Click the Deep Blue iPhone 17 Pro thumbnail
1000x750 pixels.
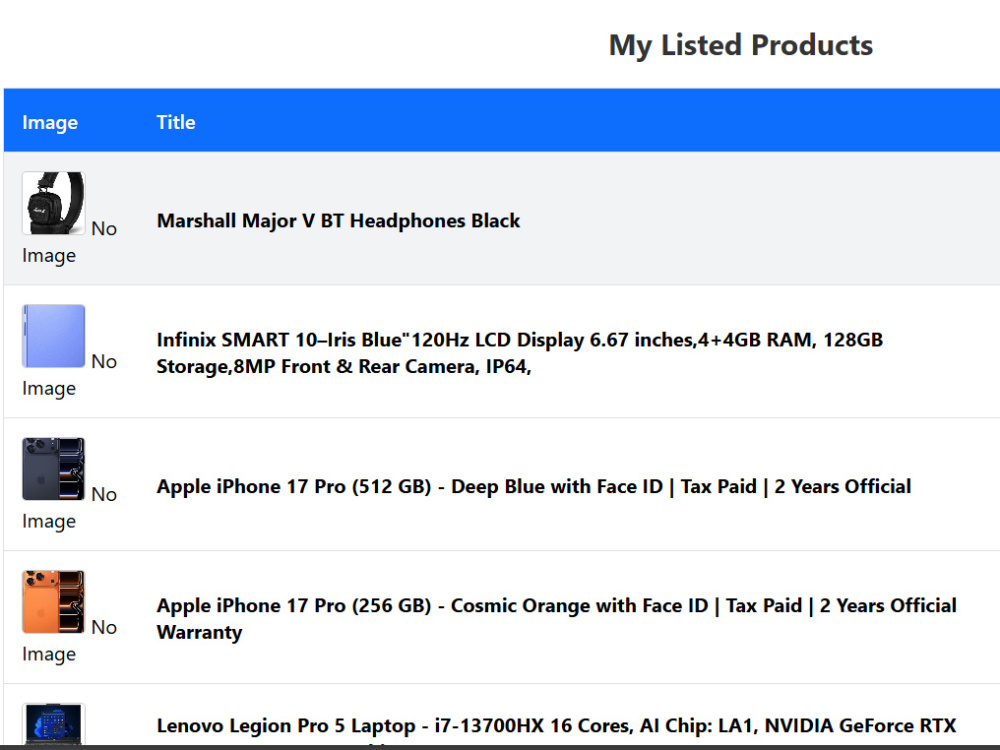(x=54, y=469)
